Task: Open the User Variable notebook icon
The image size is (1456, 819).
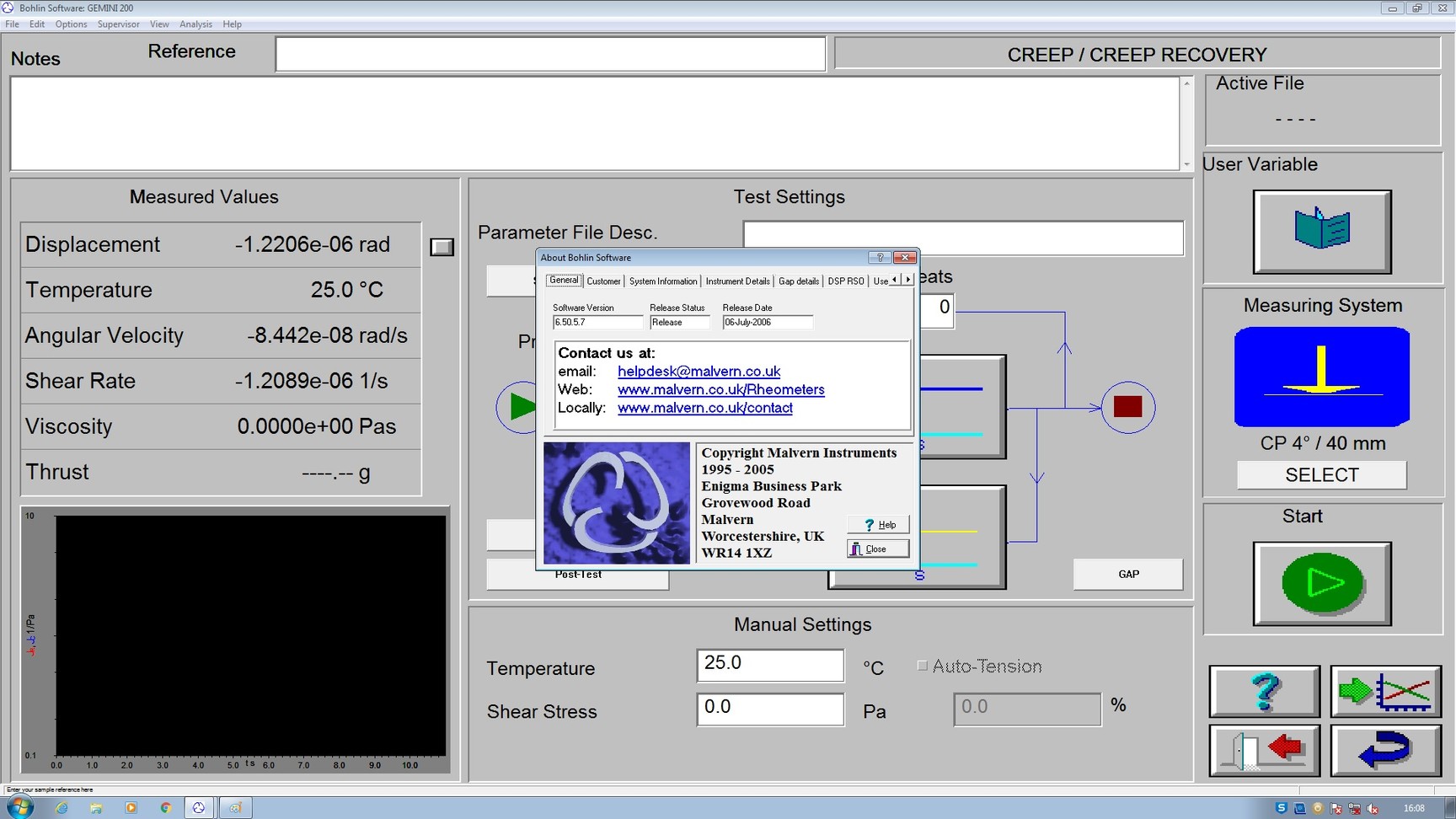Action: [1320, 232]
